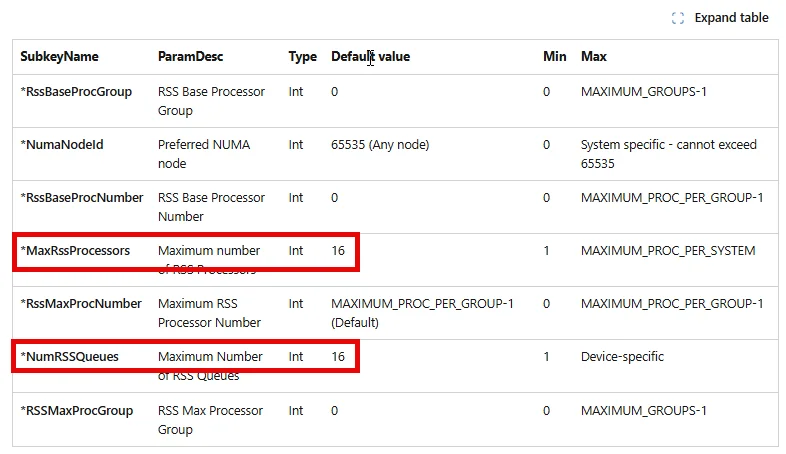Click the System specific max value text
Screen dimensions: 786x454
click(669, 154)
